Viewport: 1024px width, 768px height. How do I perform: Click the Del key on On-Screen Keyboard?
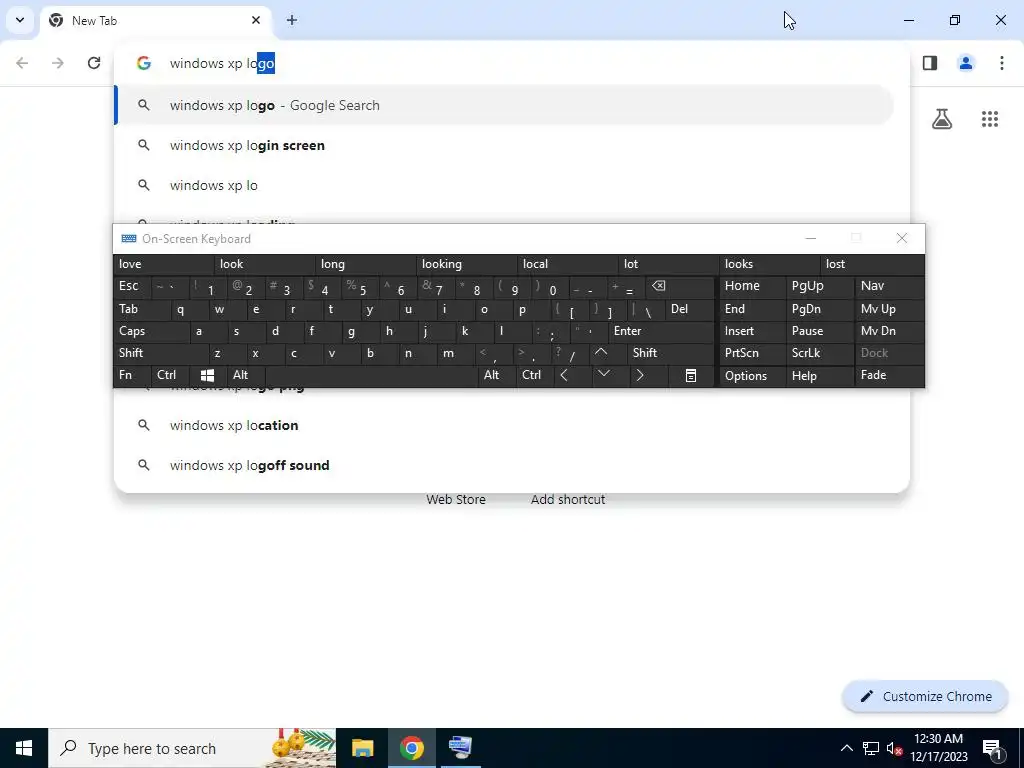click(x=690, y=310)
